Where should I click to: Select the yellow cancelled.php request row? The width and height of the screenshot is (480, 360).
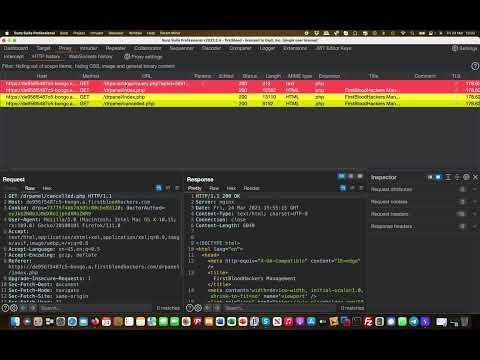(240, 103)
